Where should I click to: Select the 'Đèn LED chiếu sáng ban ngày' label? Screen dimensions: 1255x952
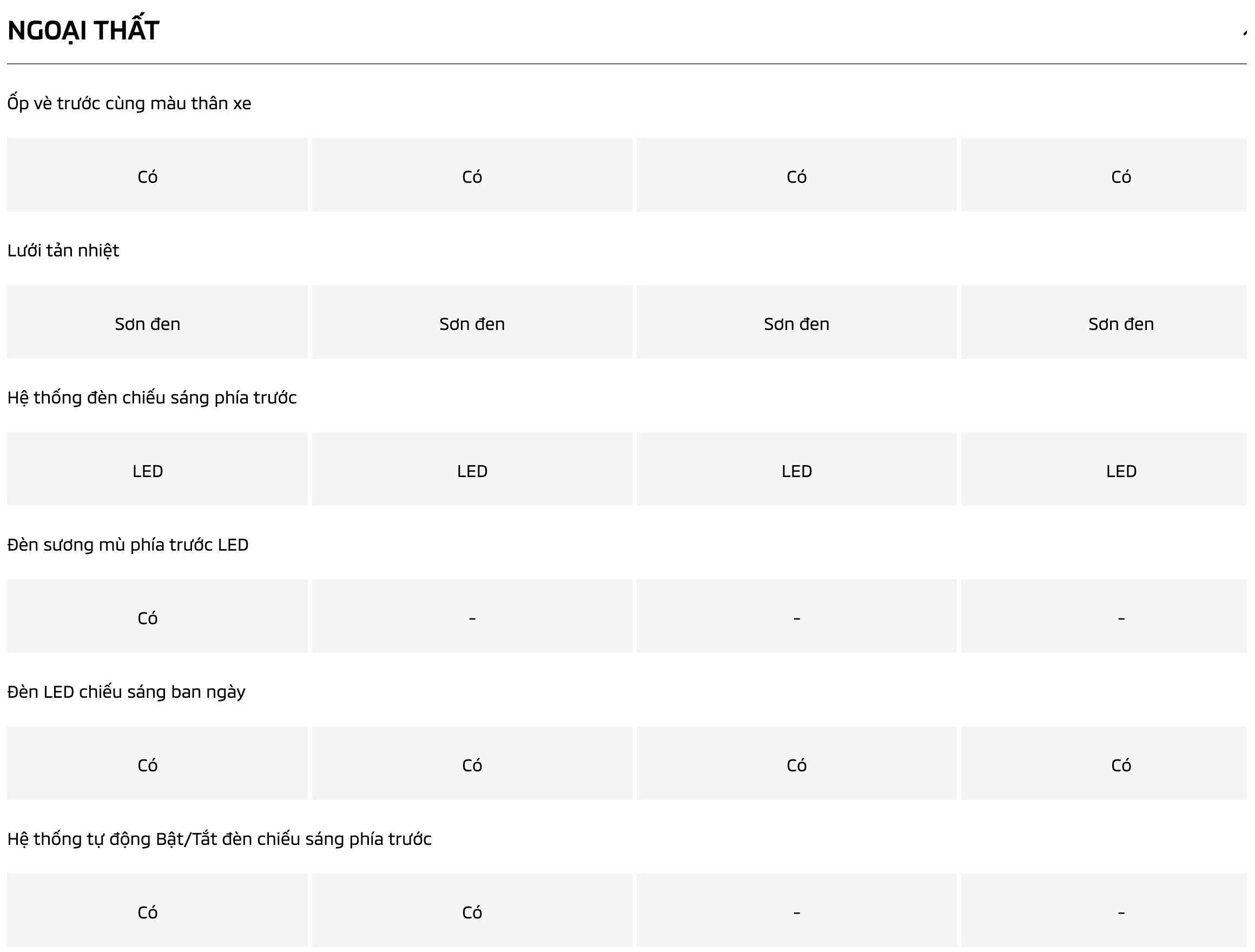tap(126, 692)
